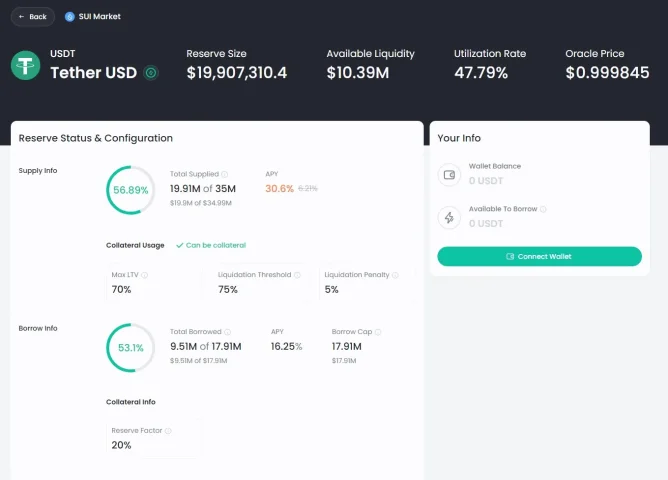
Task: Click the $19,907,310.4 Reserve Size value
Action: click(237, 73)
